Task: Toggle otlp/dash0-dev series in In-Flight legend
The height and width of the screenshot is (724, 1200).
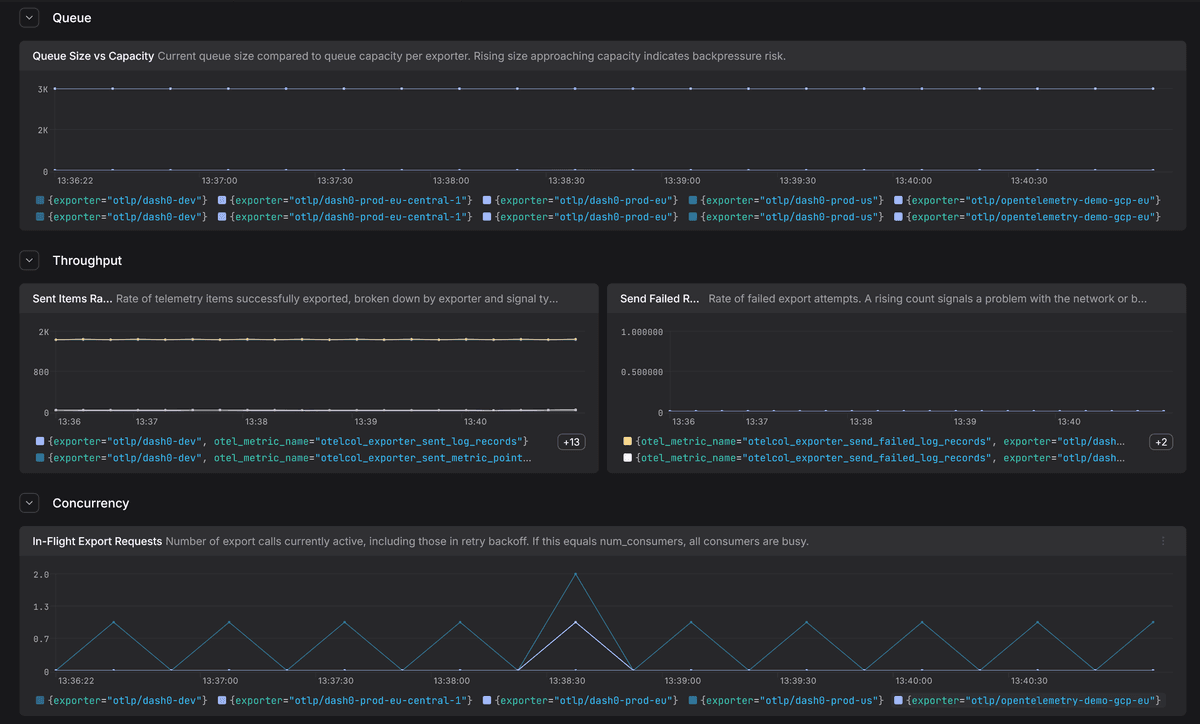Action: coord(121,700)
